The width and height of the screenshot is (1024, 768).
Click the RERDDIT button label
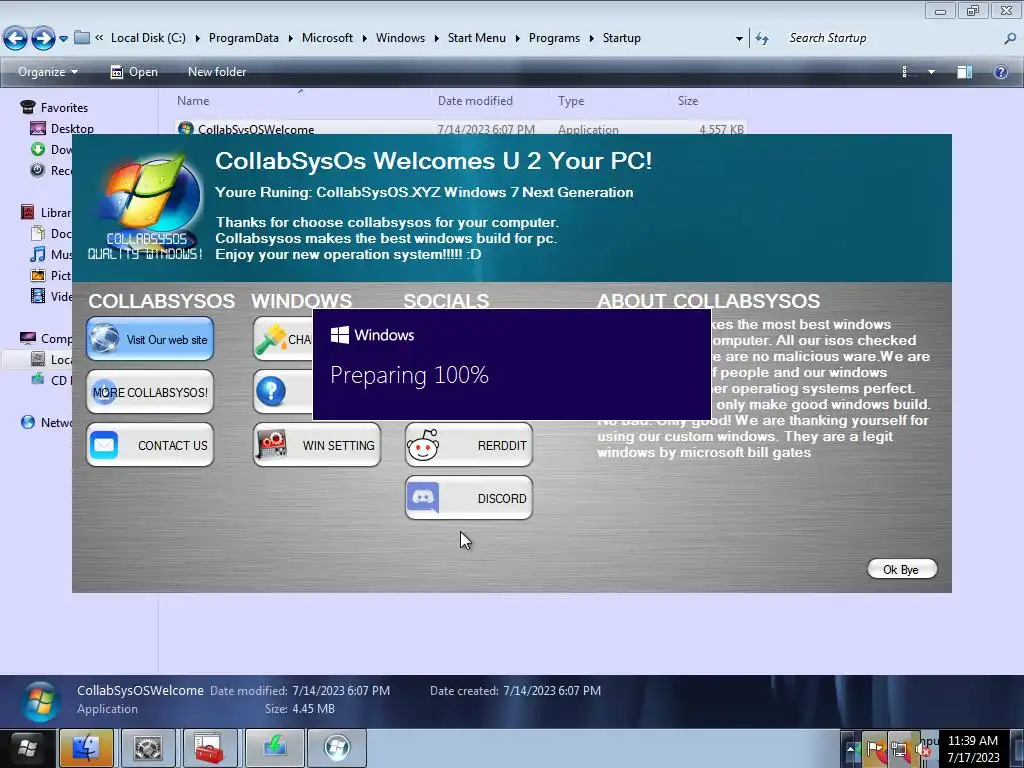(502, 445)
